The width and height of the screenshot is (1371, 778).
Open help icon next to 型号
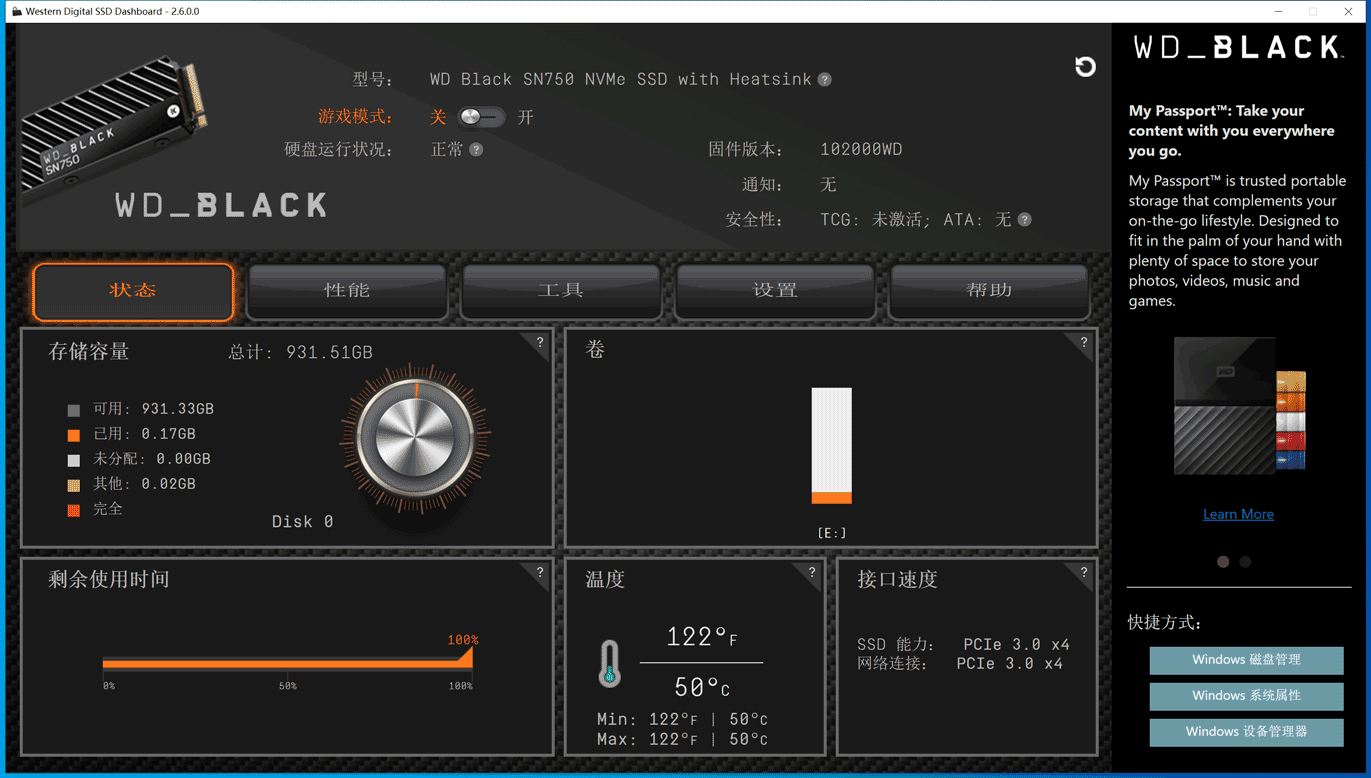(825, 79)
